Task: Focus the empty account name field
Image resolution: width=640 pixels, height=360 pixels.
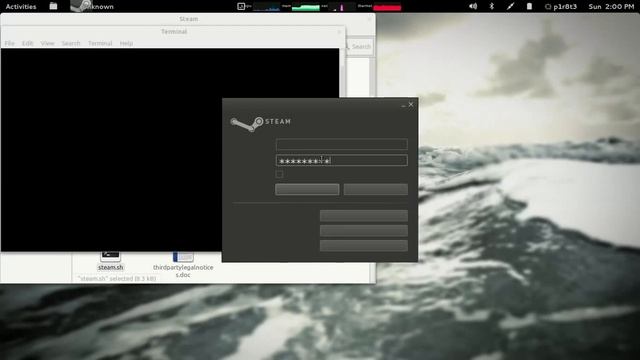Action: (x=342, y=144)
